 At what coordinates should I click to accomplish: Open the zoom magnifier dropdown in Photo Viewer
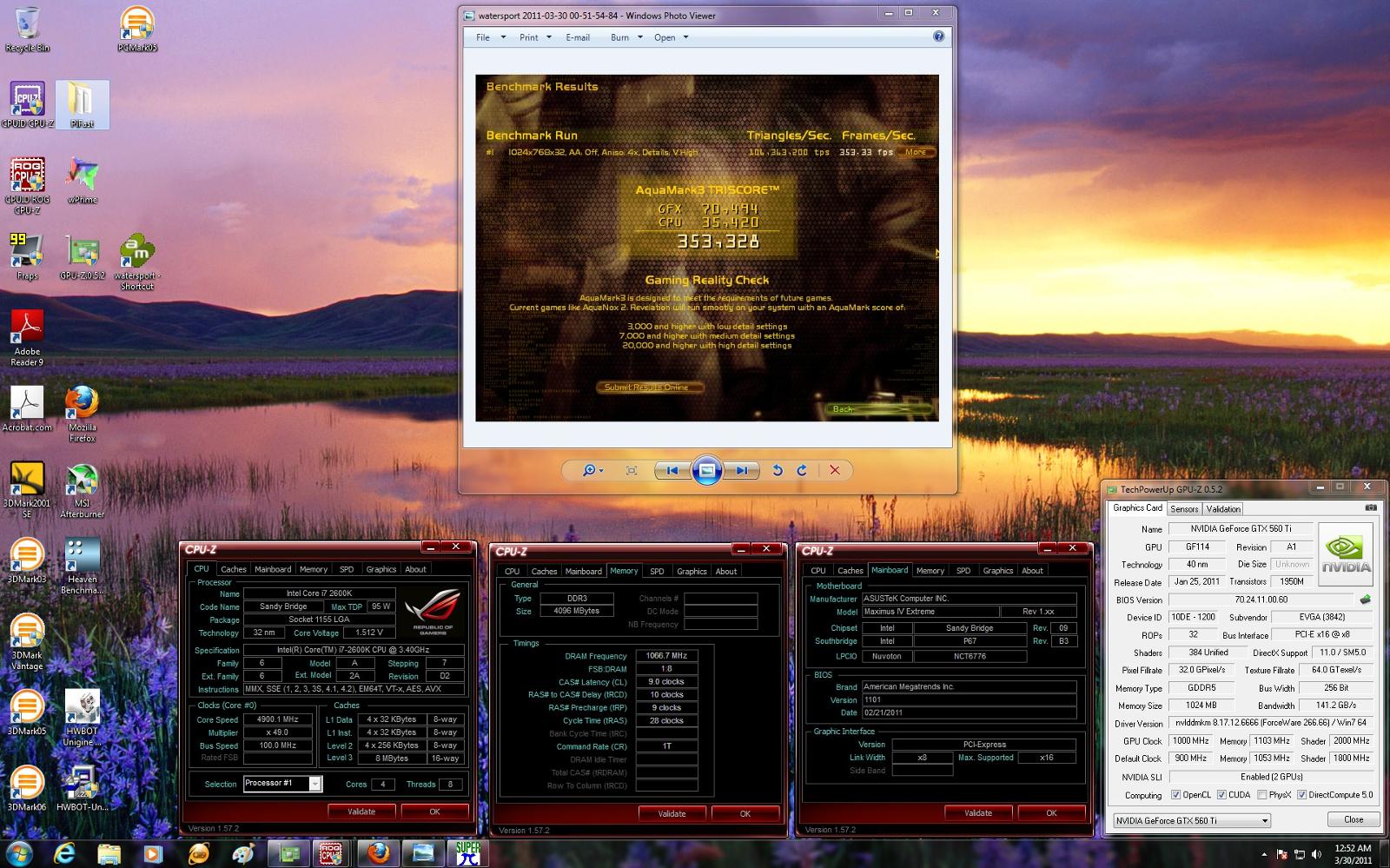[594, 470]
